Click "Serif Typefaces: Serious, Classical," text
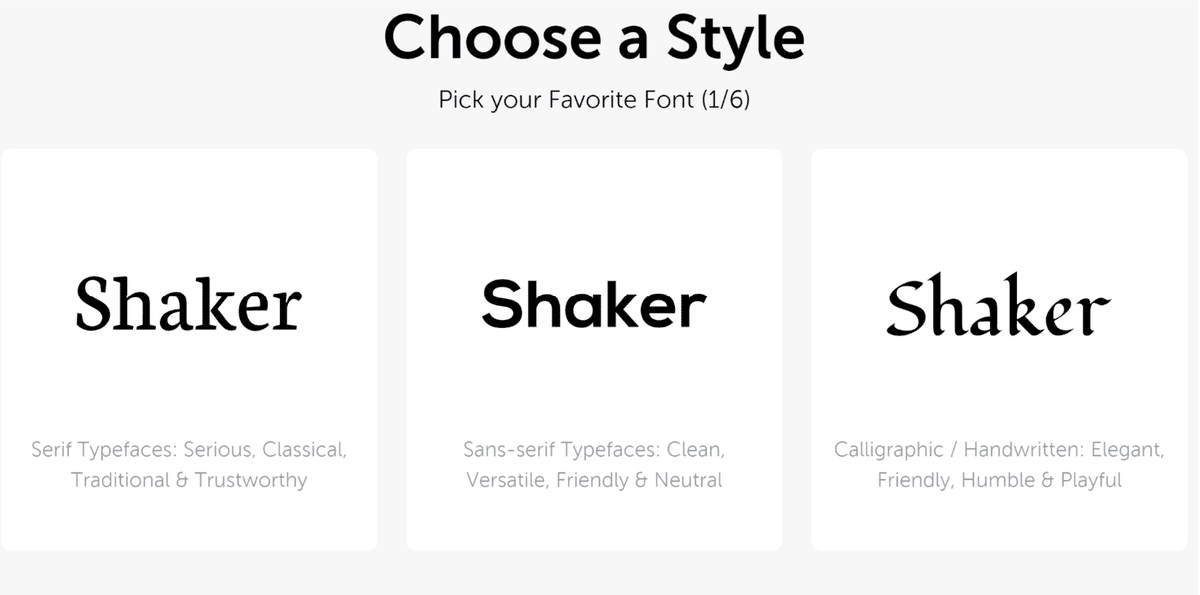The height and width of the screenshot is (595, 1200). tap(189, 450)
